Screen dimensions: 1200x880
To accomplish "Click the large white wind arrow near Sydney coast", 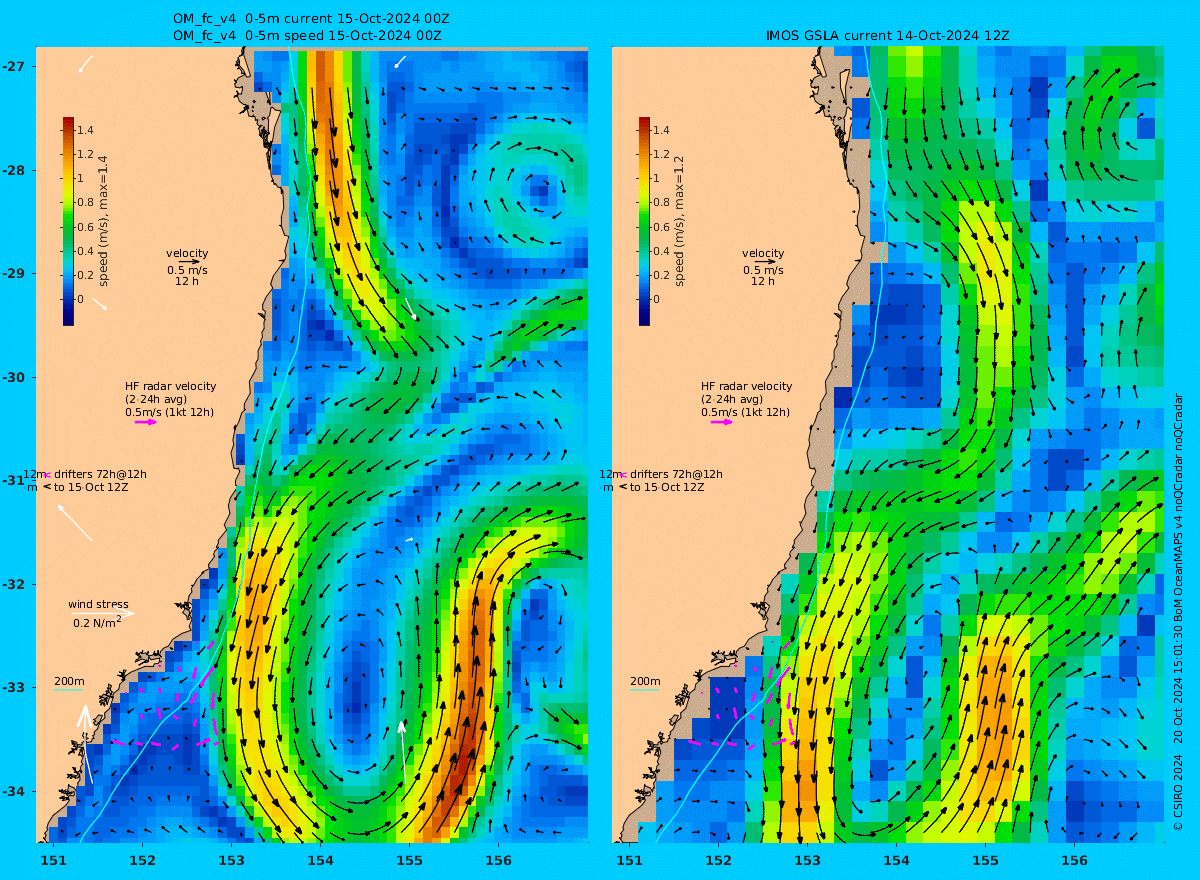I will [86, 743].
